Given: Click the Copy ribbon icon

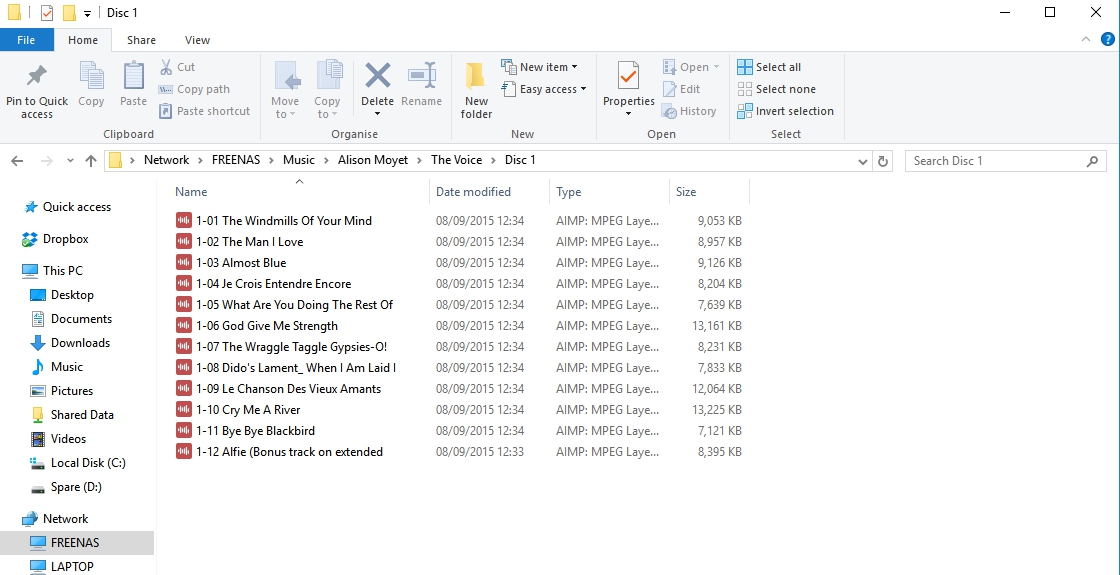Looking at the screenshot, I should click(x=91, y=76).
